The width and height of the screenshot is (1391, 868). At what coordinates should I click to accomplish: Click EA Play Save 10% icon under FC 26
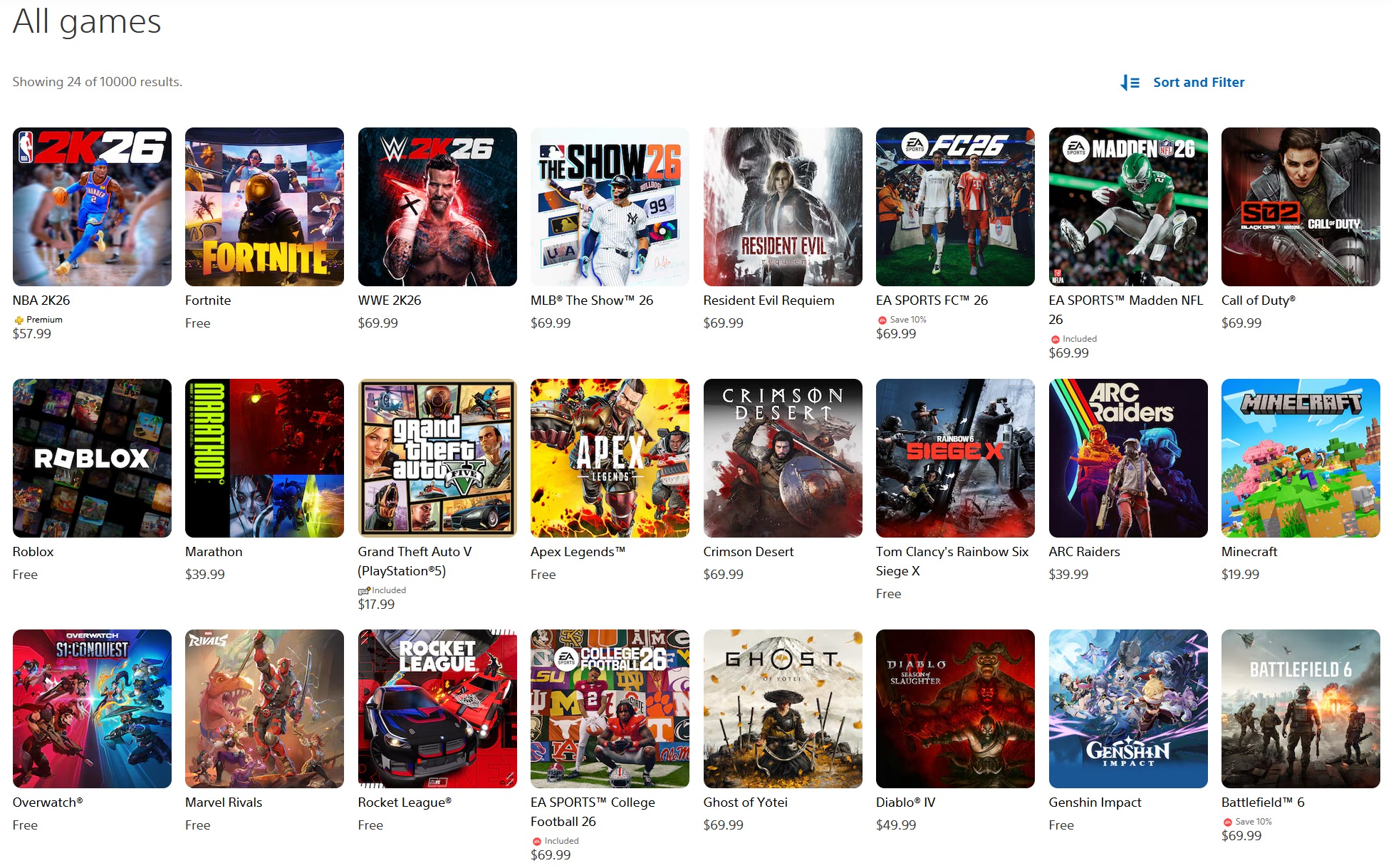(882, 320)
